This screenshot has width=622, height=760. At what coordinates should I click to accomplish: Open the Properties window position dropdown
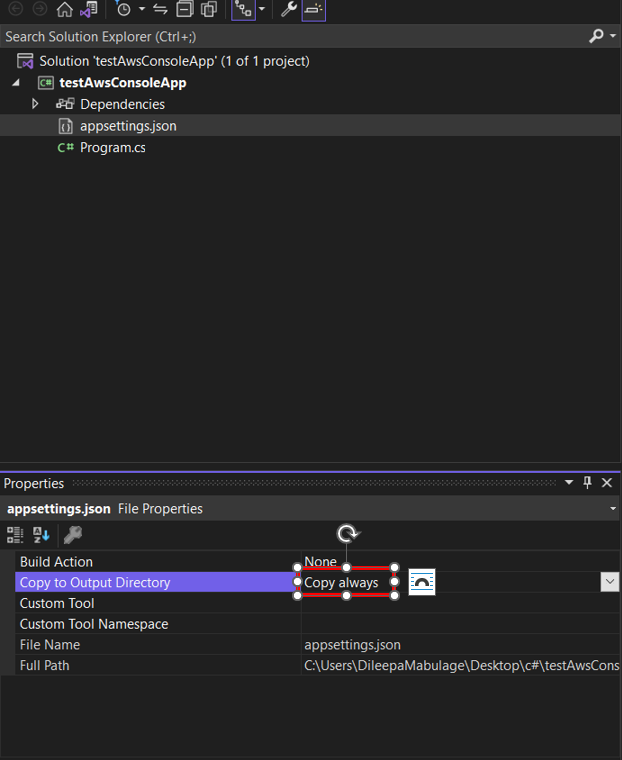pyautogui.click(x=569, y=482)
